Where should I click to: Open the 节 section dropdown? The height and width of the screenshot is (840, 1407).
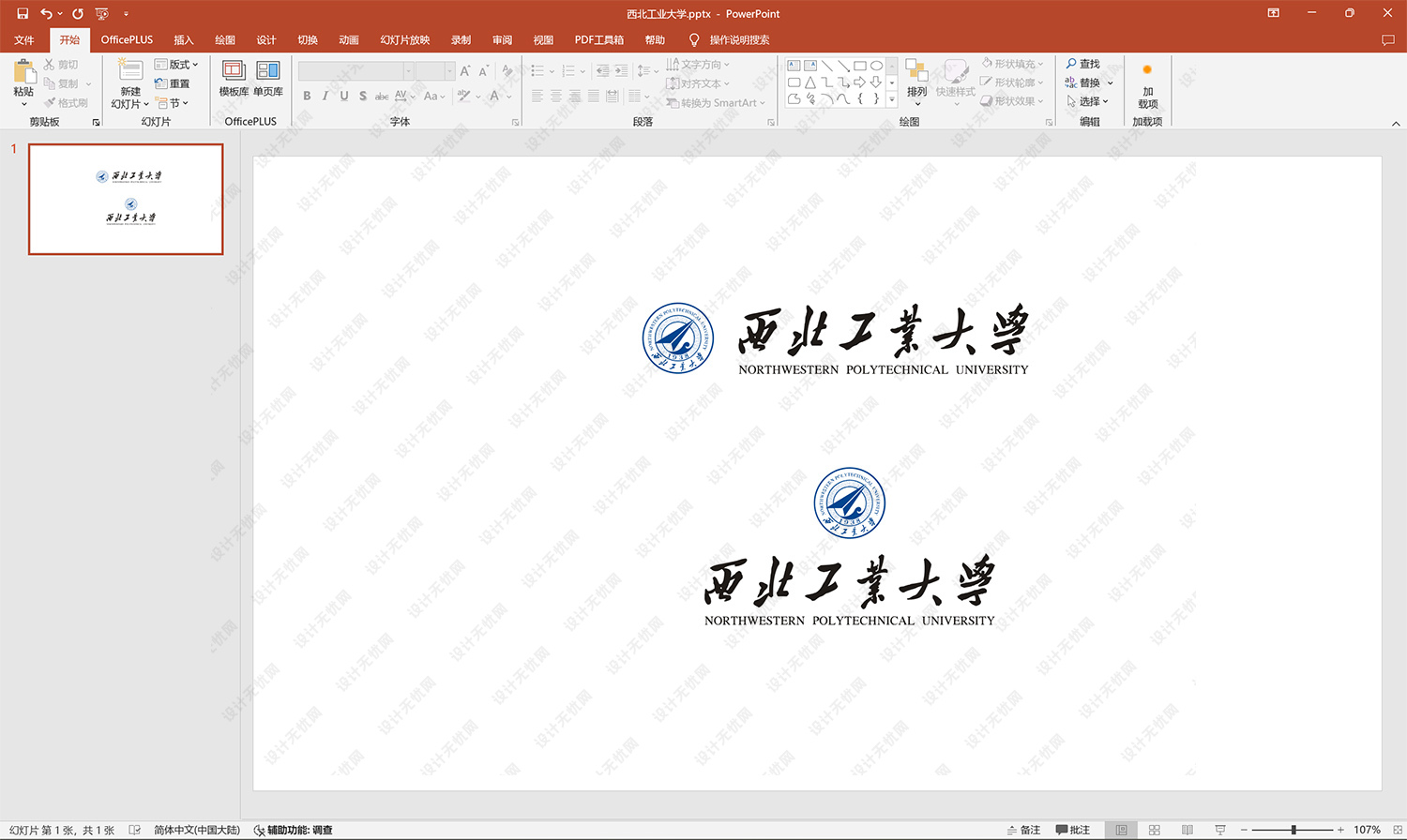pyautogui.click(x=173, y=103)
